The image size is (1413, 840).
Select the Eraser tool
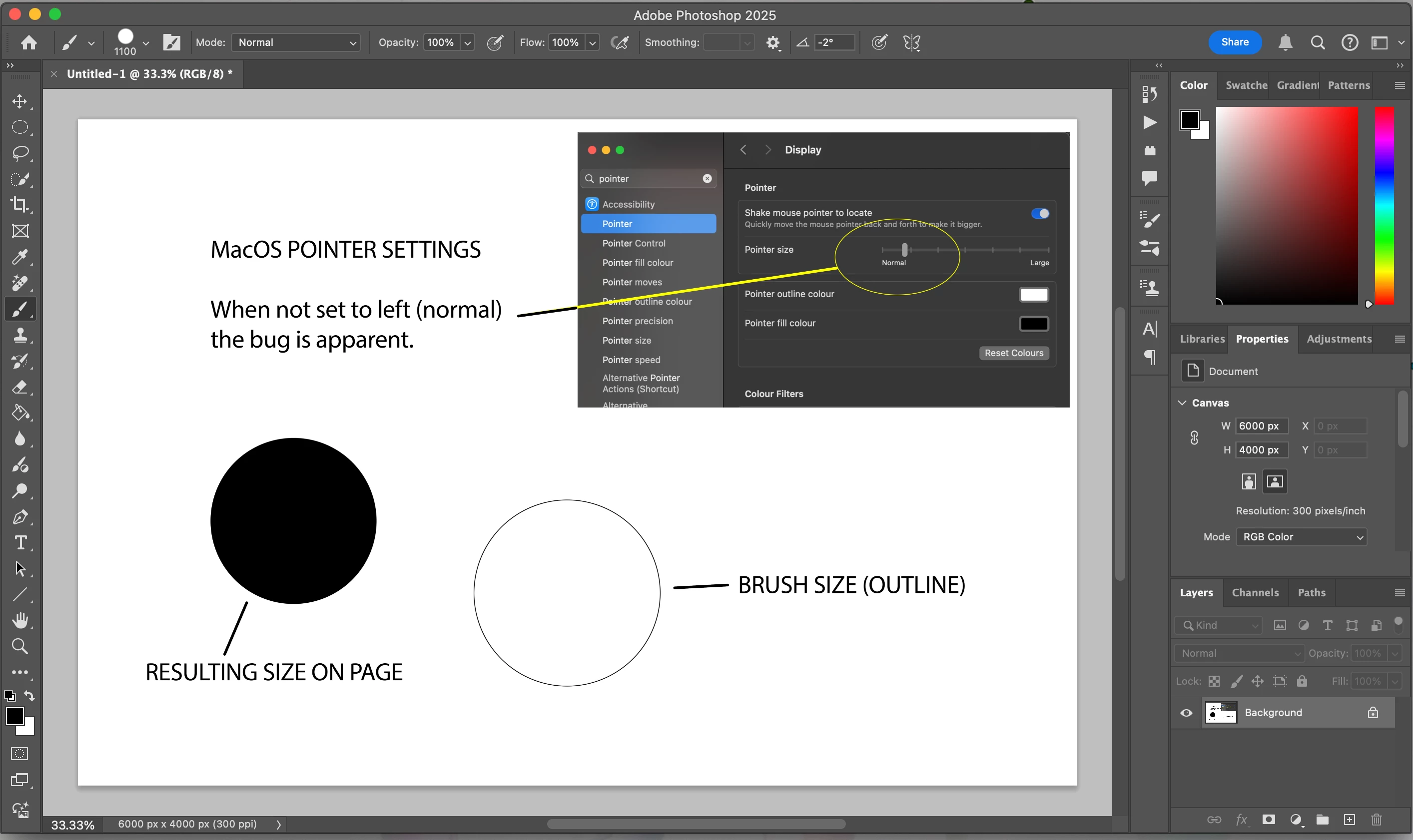[x=20, y=387]
